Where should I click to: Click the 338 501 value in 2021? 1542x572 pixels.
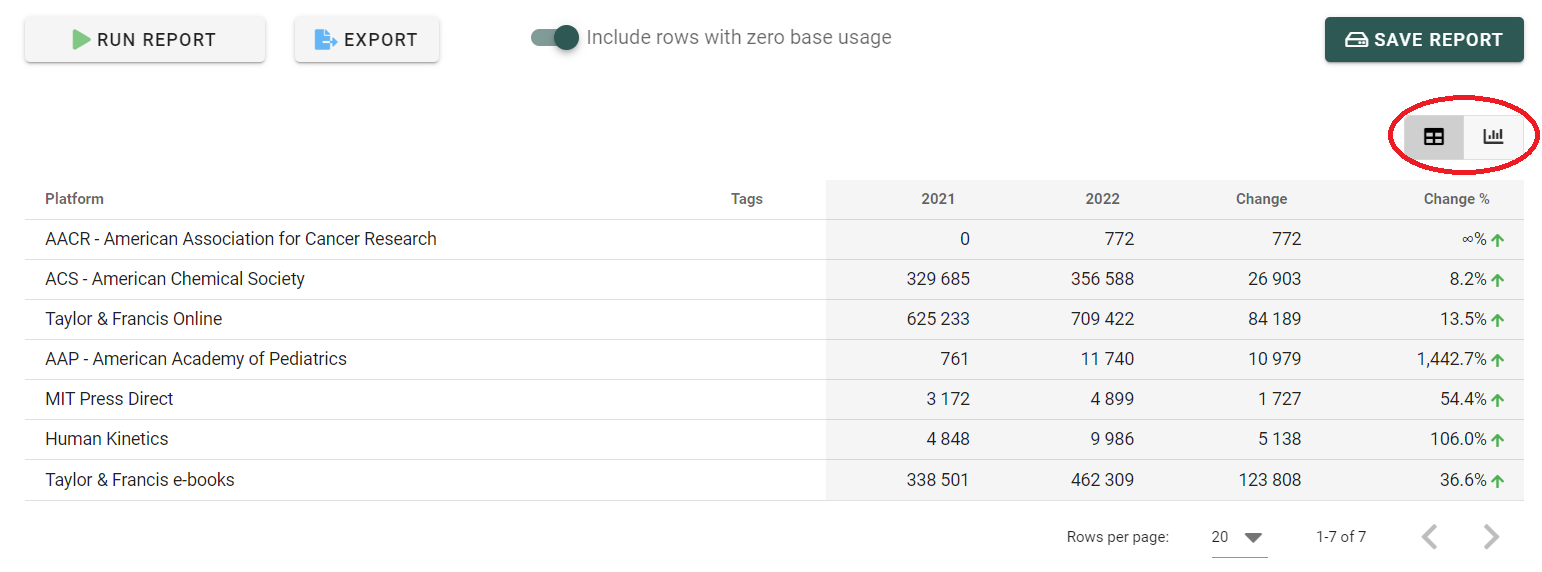938,480
